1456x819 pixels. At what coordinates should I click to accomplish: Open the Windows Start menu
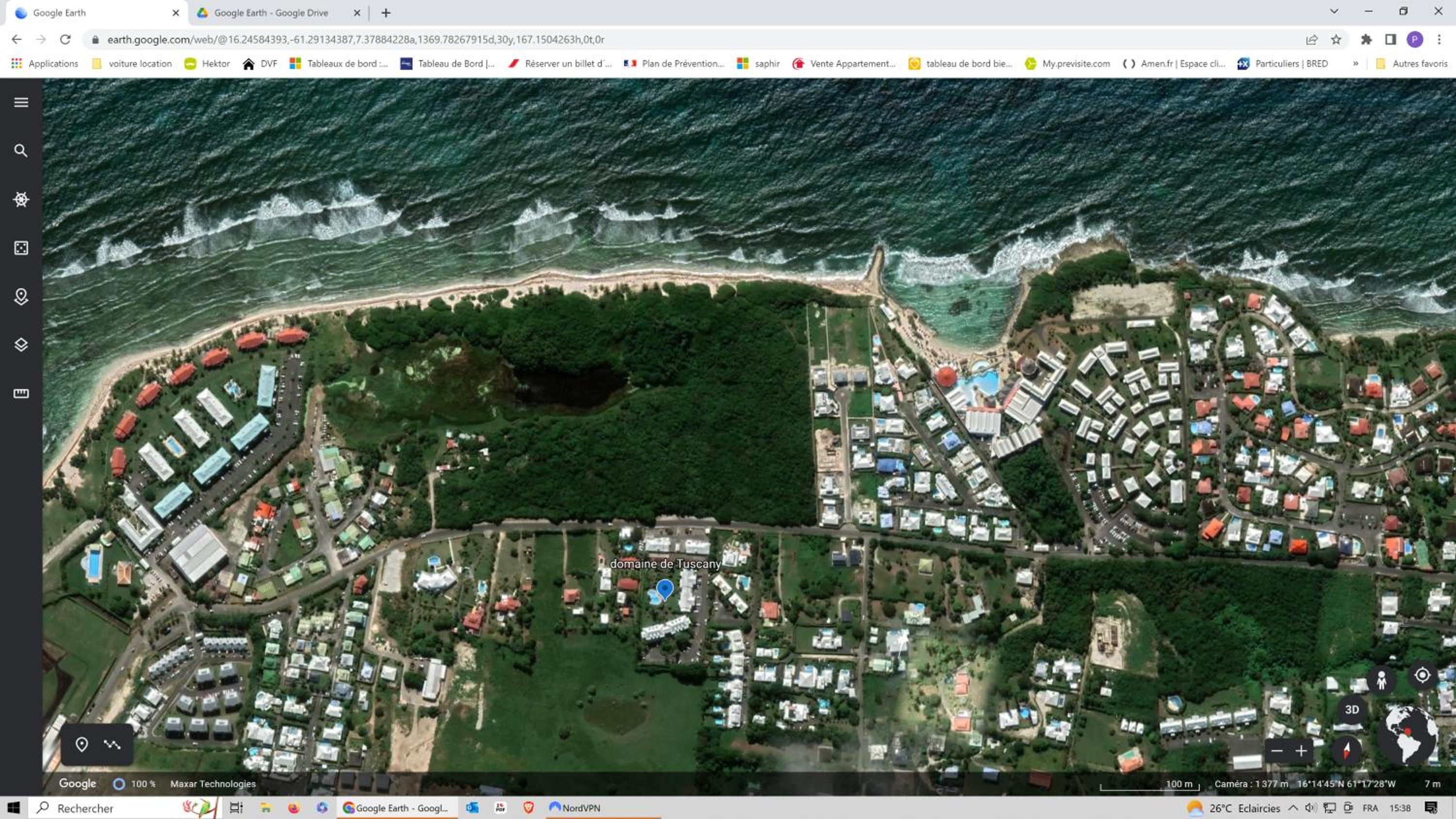(14, 808)
